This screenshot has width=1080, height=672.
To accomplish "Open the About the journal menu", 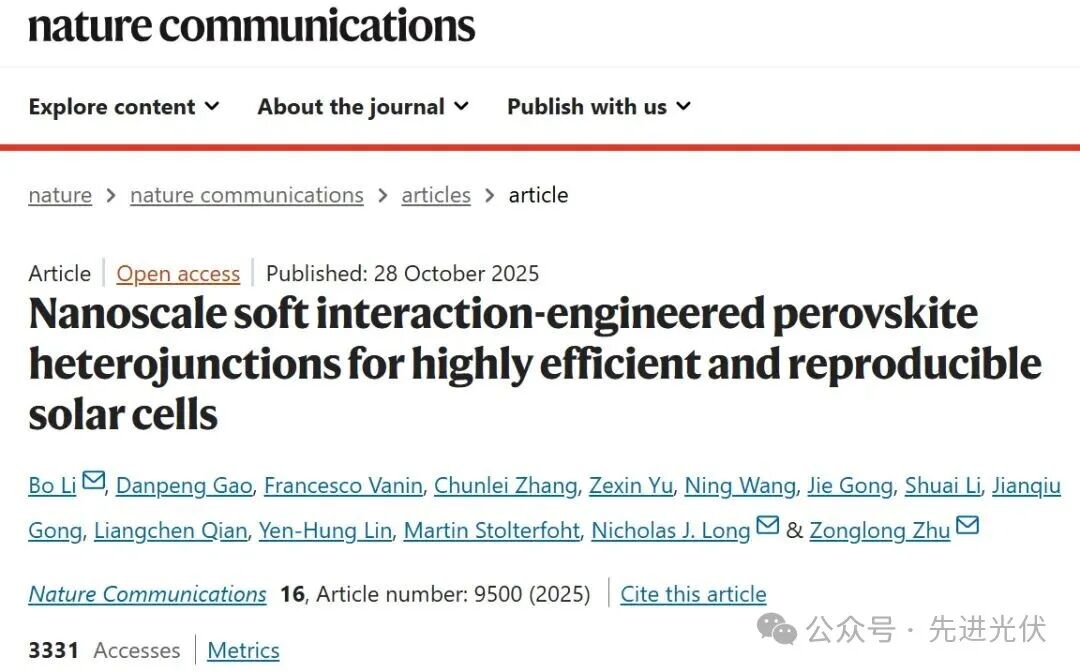I will (363, 107).
